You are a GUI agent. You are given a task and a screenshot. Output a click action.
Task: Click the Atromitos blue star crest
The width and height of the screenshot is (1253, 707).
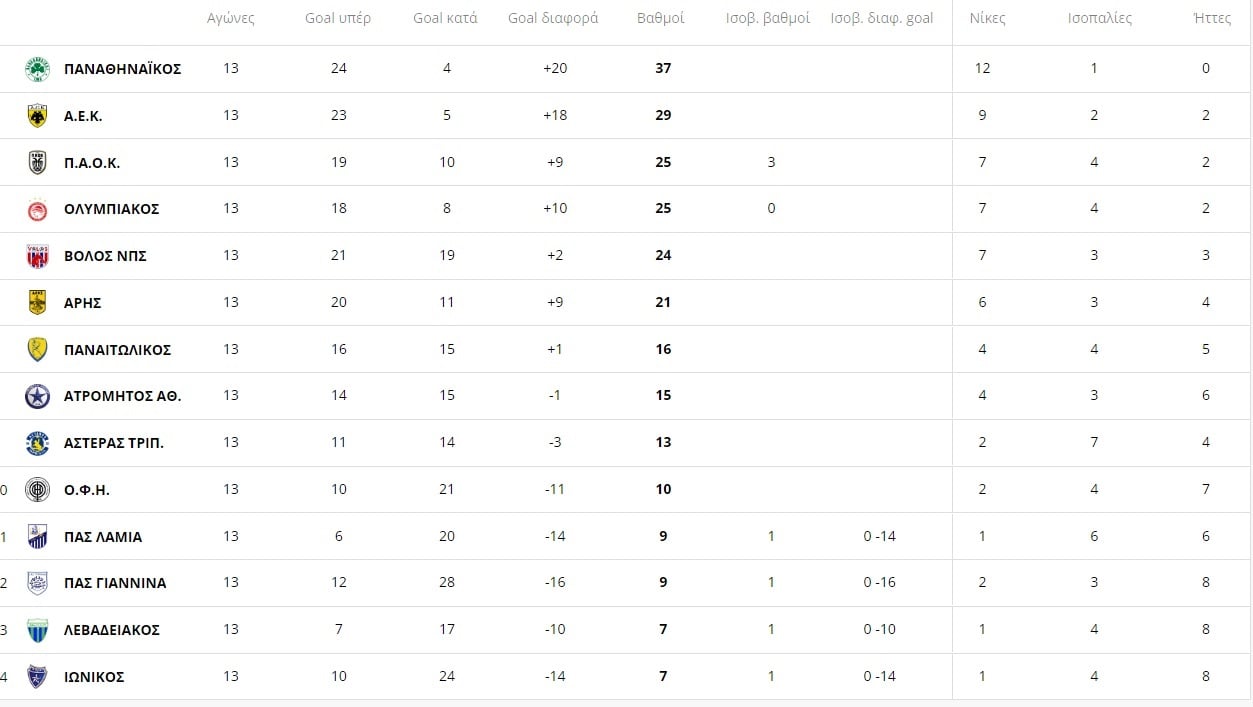pos(37,396)
